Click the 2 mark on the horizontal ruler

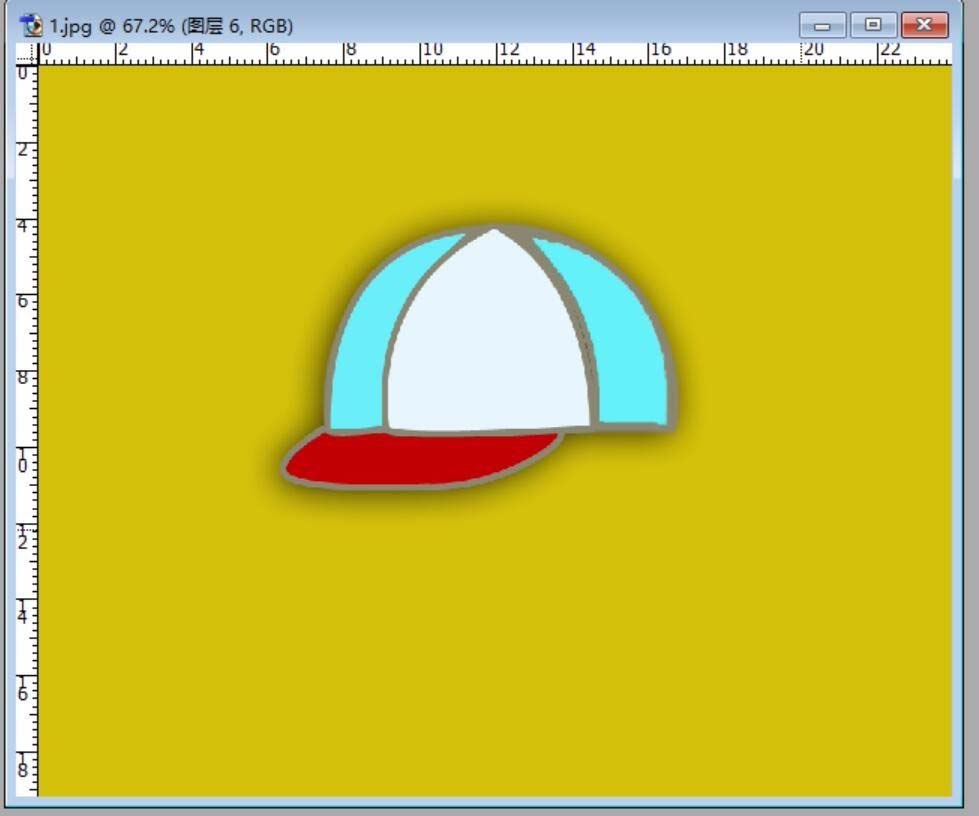(x=123, y=50)
